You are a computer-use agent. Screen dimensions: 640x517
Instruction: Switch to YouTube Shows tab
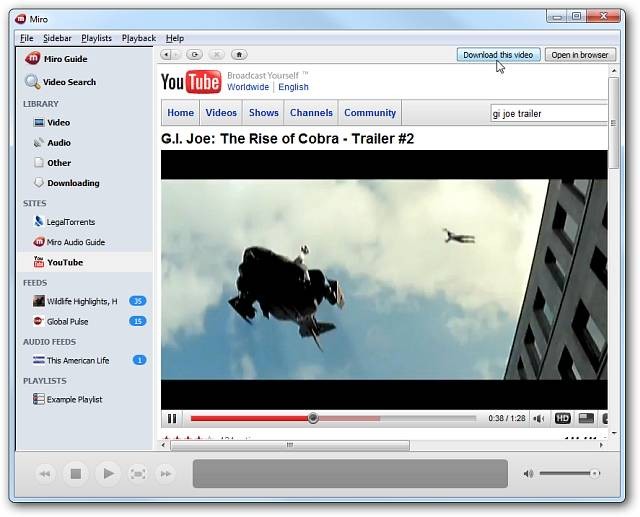(264, 113)
